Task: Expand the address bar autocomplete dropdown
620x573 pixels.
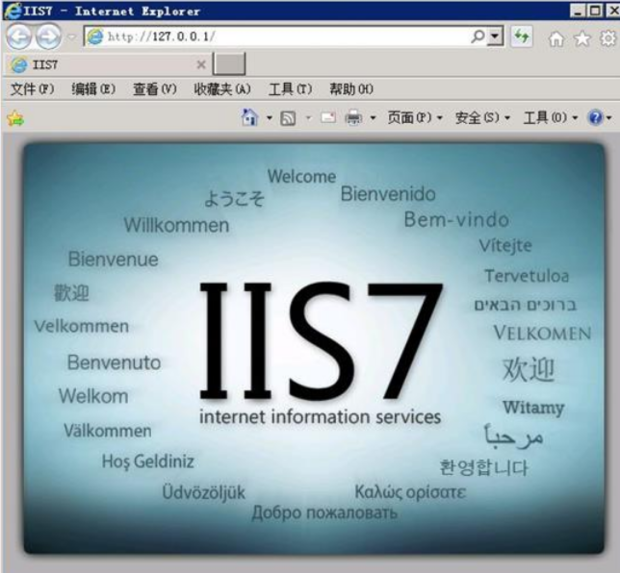Action: click(x=495, y=37)
